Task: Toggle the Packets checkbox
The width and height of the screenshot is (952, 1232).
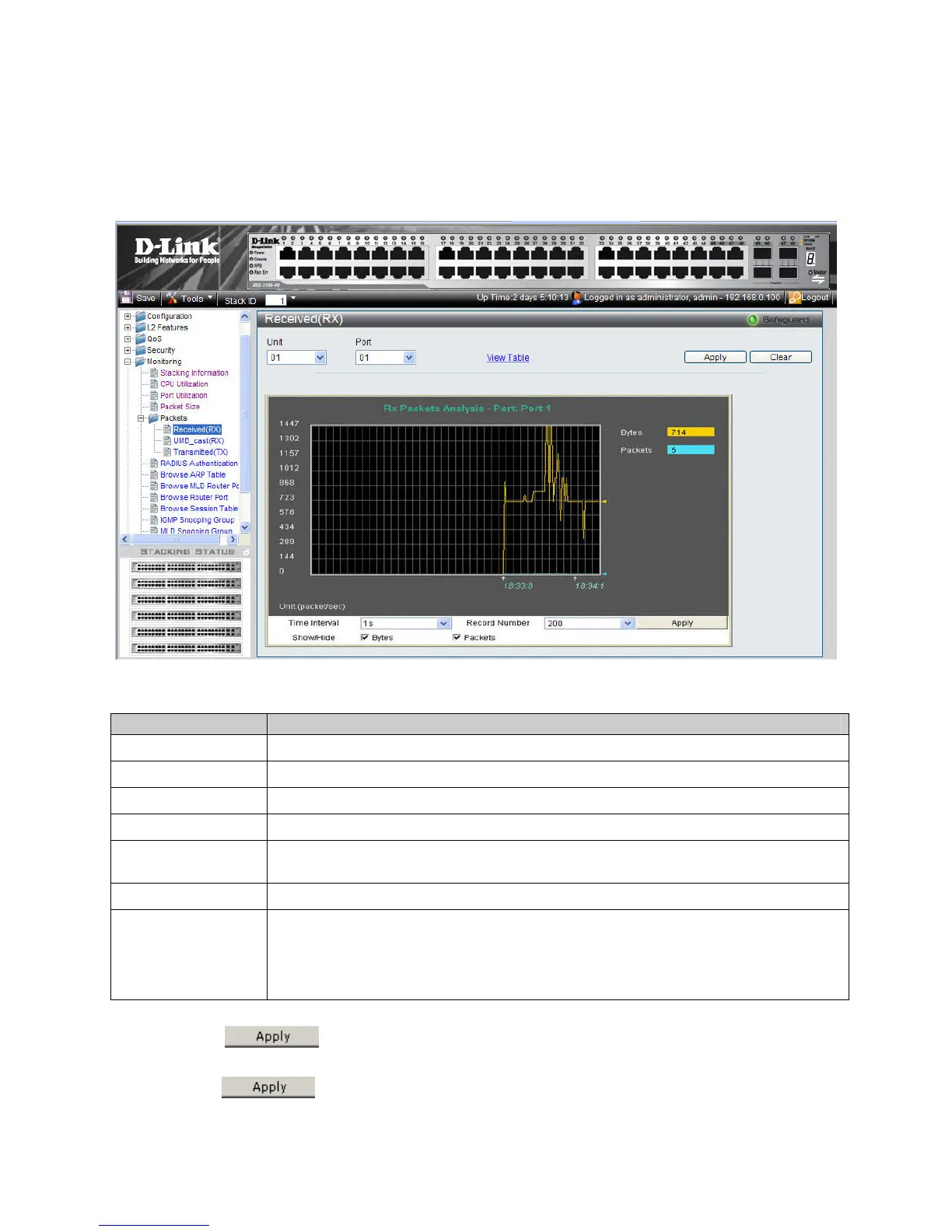Action: click(457, 638)
